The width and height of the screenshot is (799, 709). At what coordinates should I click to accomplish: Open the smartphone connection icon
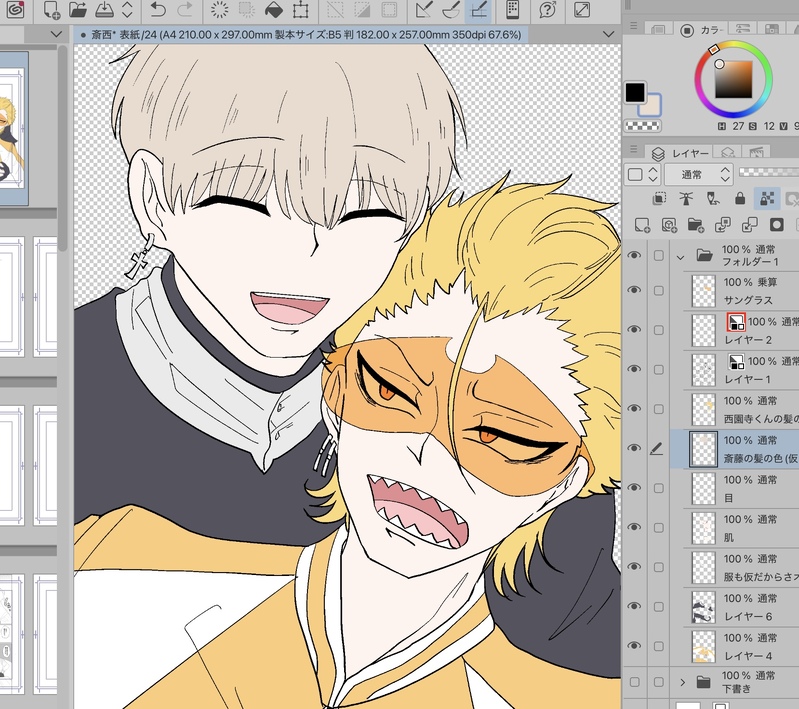point(513,10)
